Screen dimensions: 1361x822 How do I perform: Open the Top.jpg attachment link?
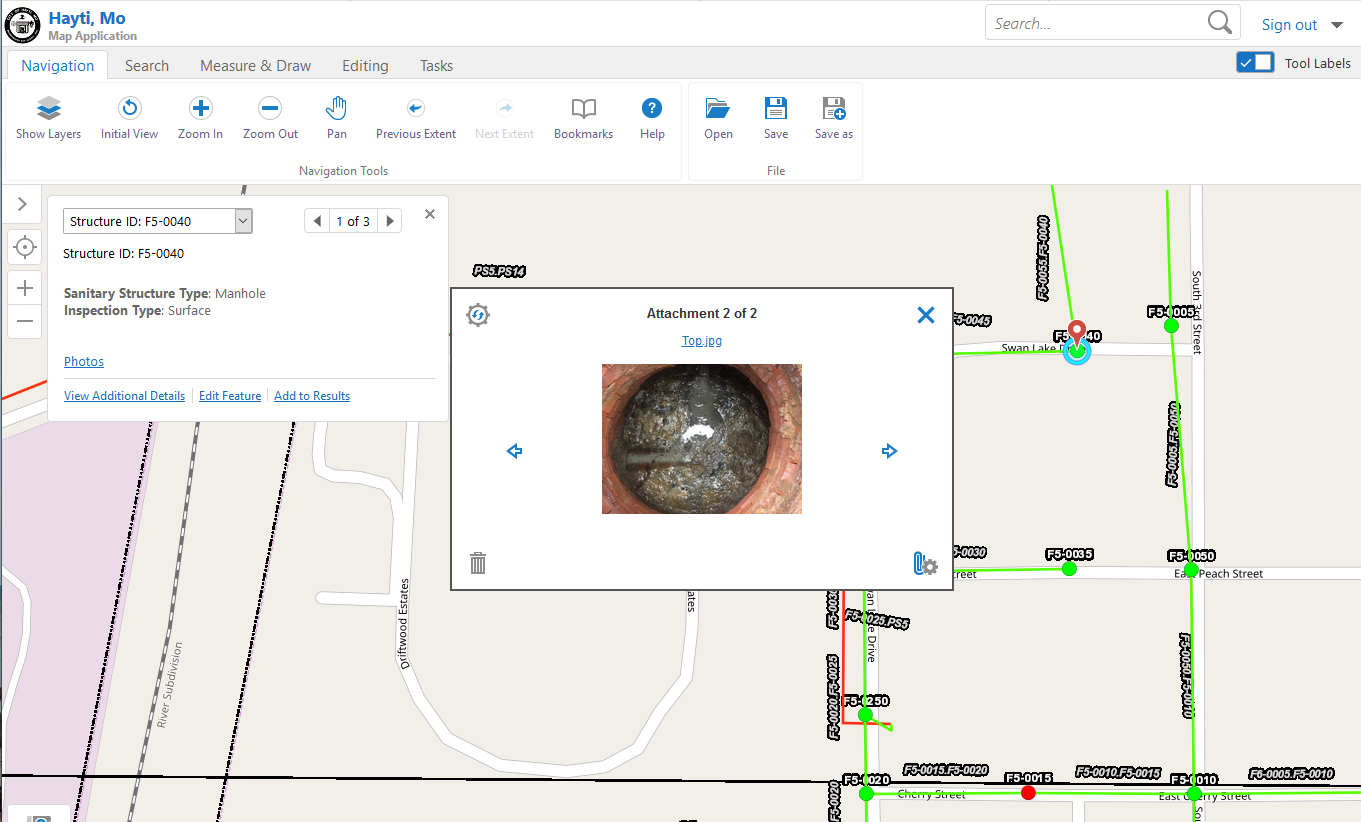pos(701,341)
